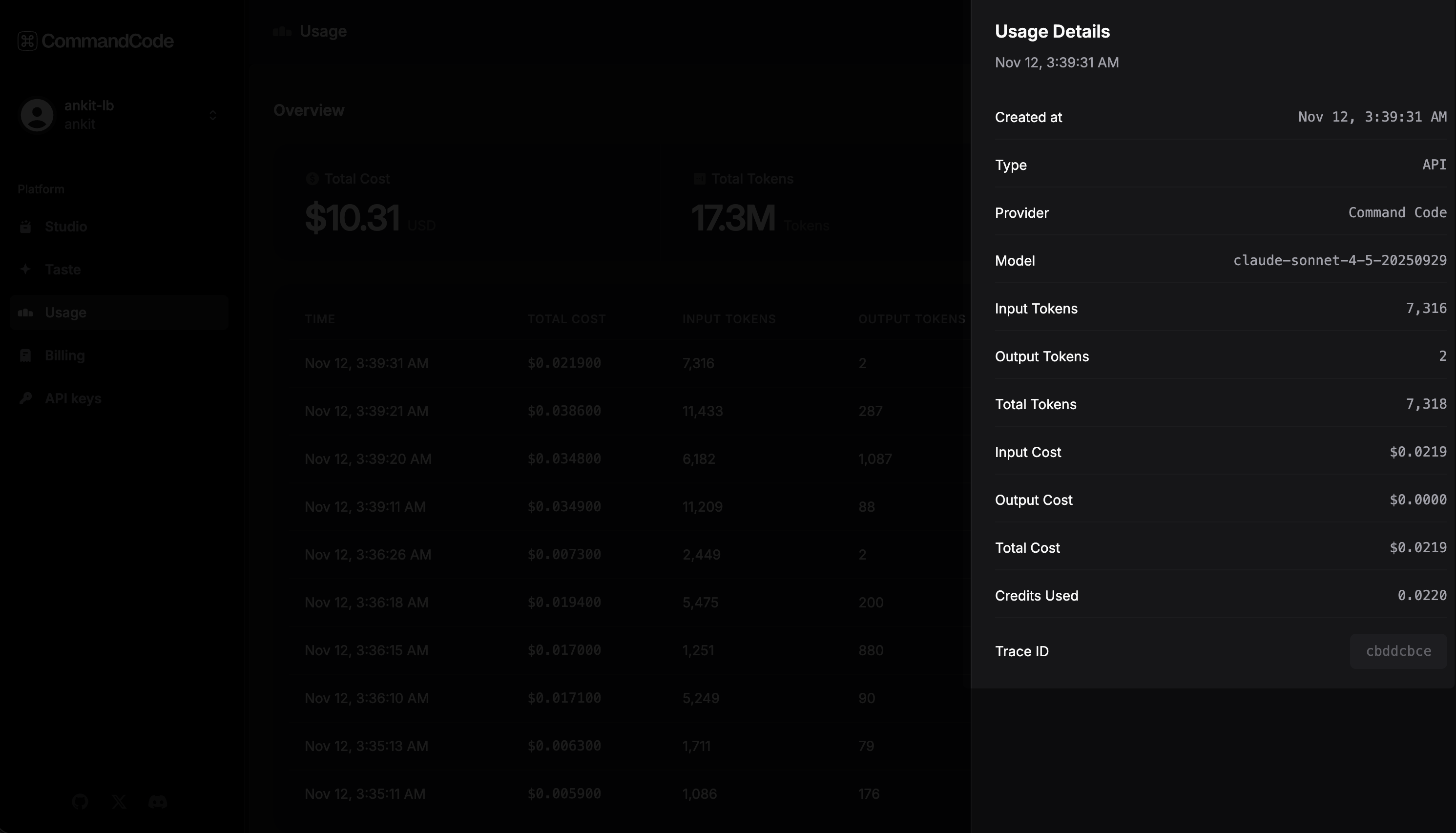Screen dimensions: 1456x833
Task: Click the cbddcbce Trace ID button
Action: coord(1397,651)
